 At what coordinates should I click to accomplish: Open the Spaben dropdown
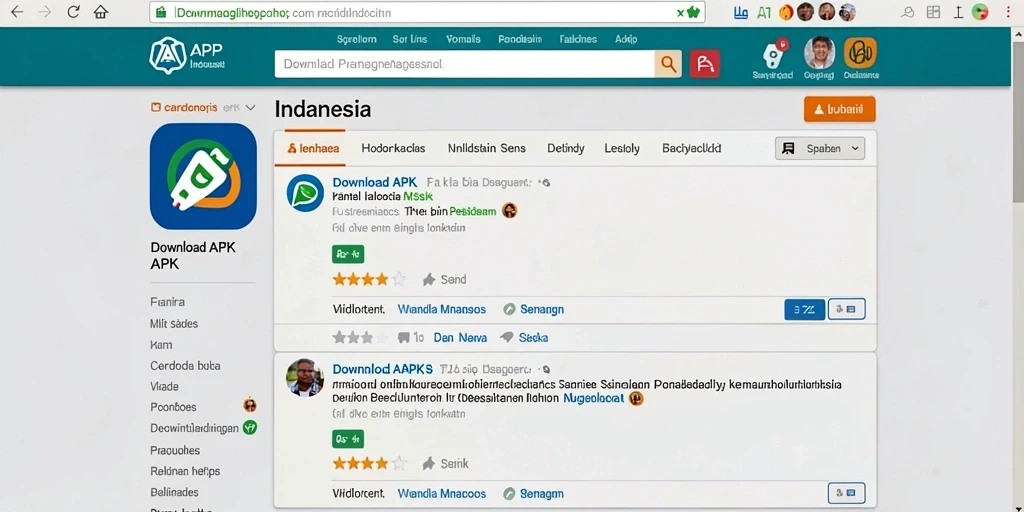(820, 148)
